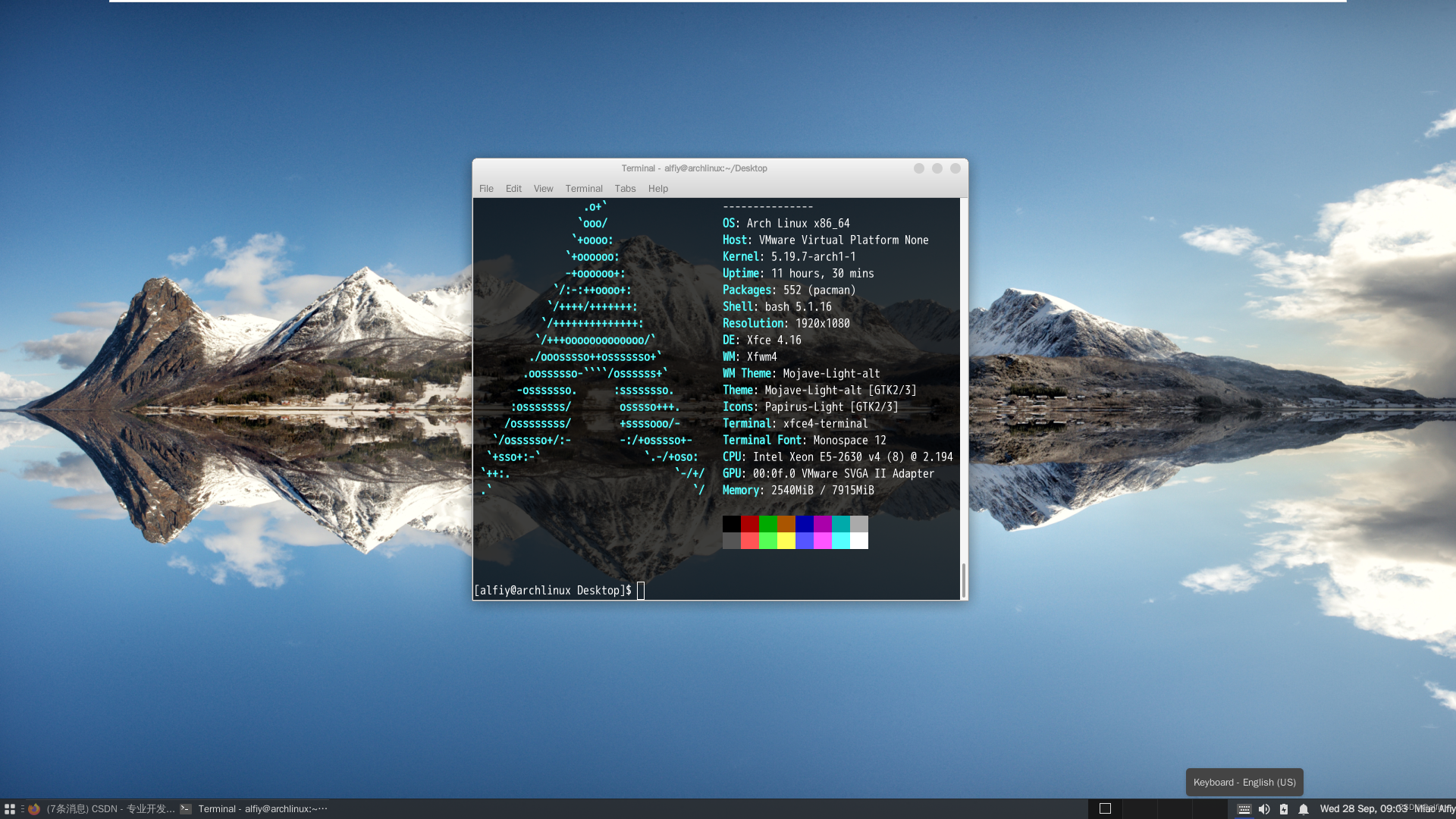
Task: Click the keyboard layout tray icon
Action: [x=1244, y=809]
